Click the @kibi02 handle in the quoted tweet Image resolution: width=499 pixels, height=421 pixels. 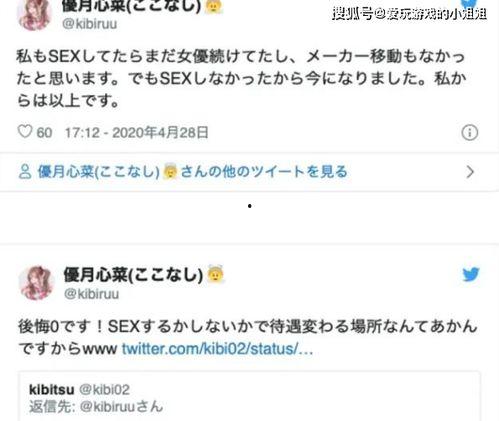pyautogui.click(x=104, y=390)
